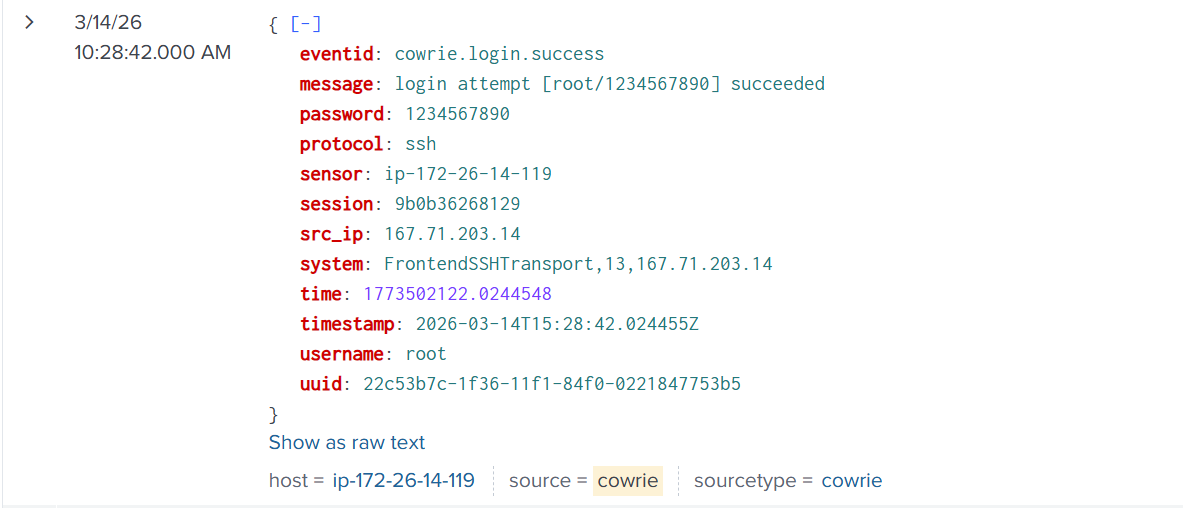
Task: Click the event time 10:28:42.000 AM
Action: pyautogui.click(x=152, y=52)
